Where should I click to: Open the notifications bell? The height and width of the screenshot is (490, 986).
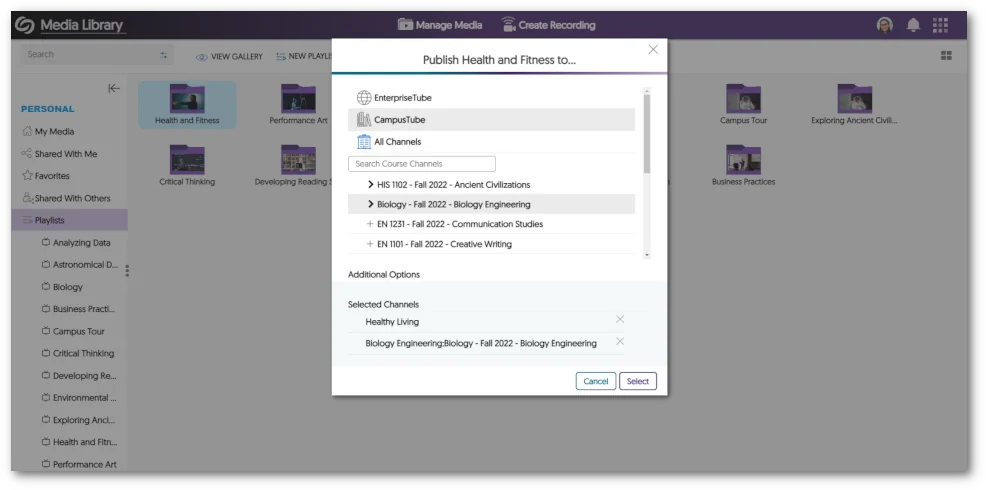pyautogui.click(x=913, y=25)
